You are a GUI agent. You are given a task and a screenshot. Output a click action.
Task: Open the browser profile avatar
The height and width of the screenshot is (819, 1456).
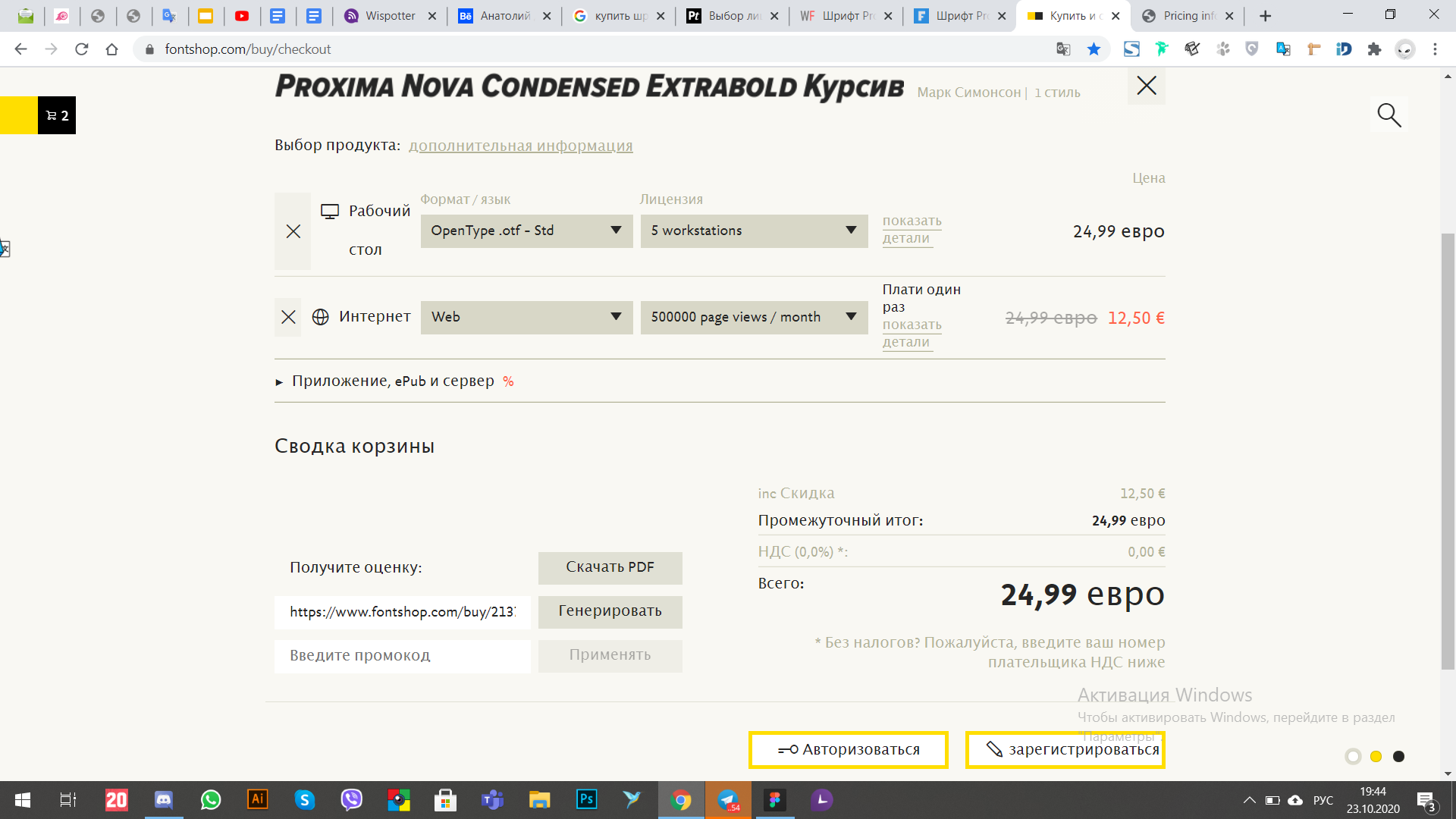coord(1405,49)
